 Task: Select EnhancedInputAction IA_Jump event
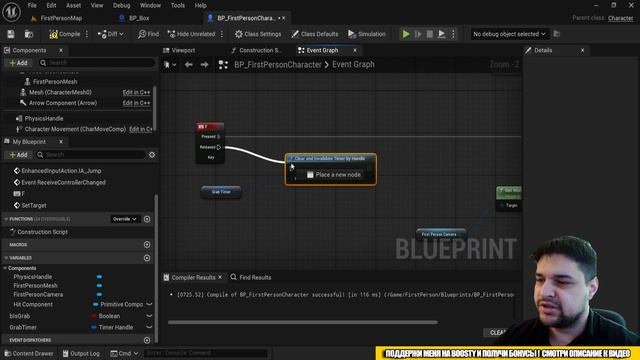pos(61,171)
